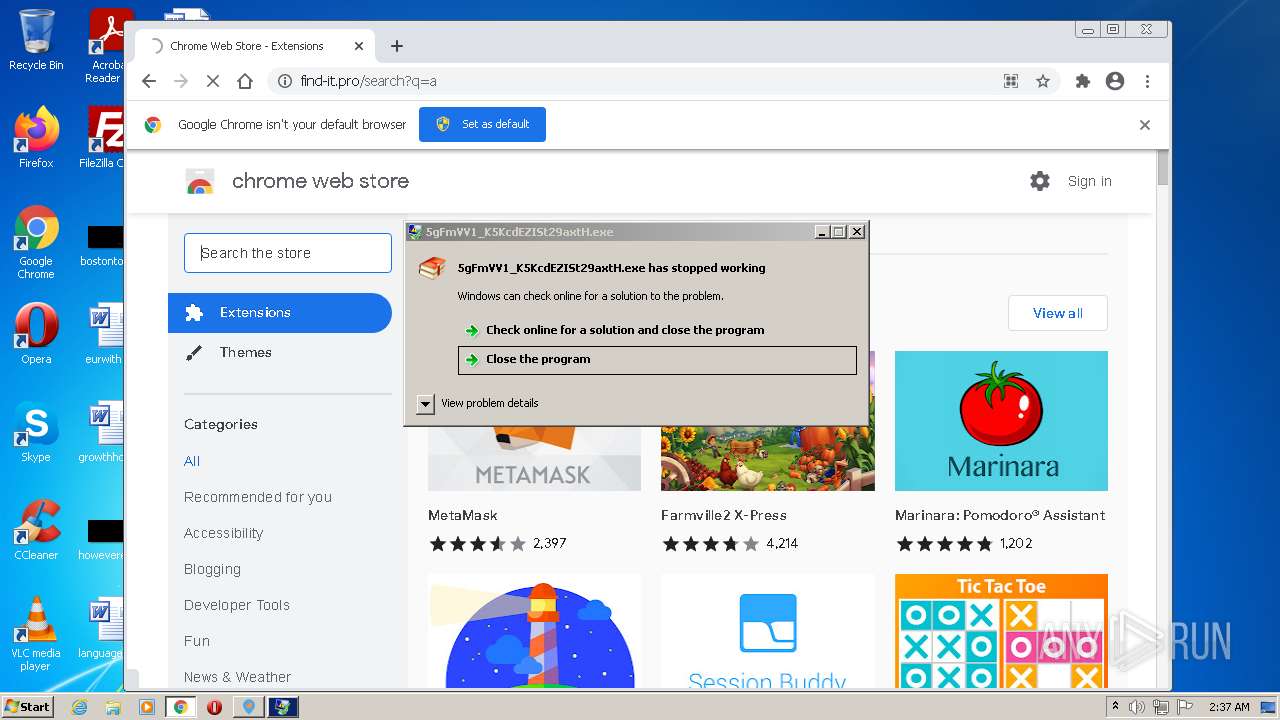View site information icon beside the URL
The height and width of the screenshot is (720, 1280).
(284, 81)
